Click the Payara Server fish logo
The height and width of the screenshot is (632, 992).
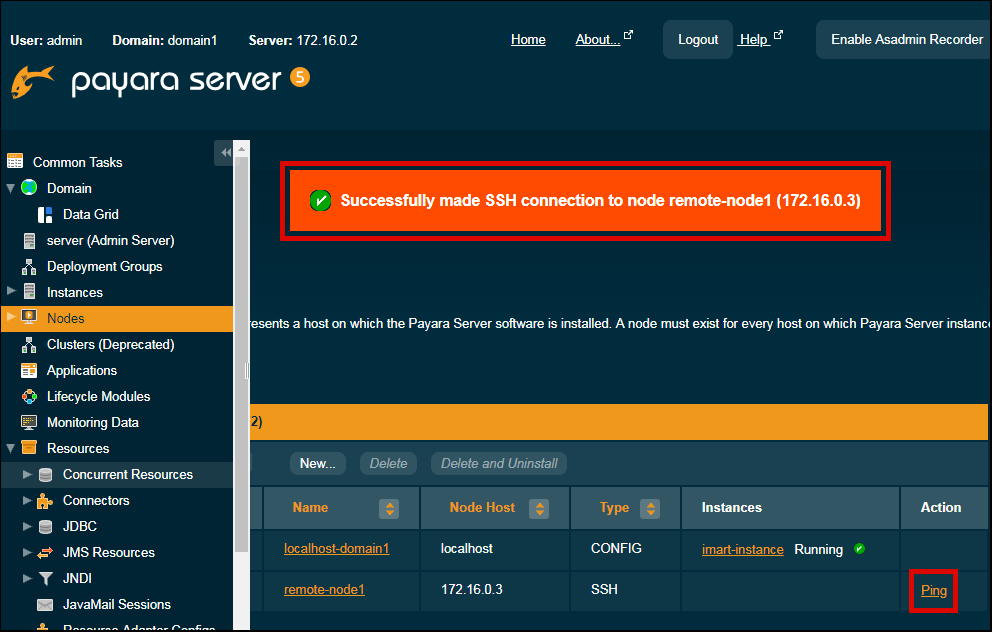tap(35, 78)
